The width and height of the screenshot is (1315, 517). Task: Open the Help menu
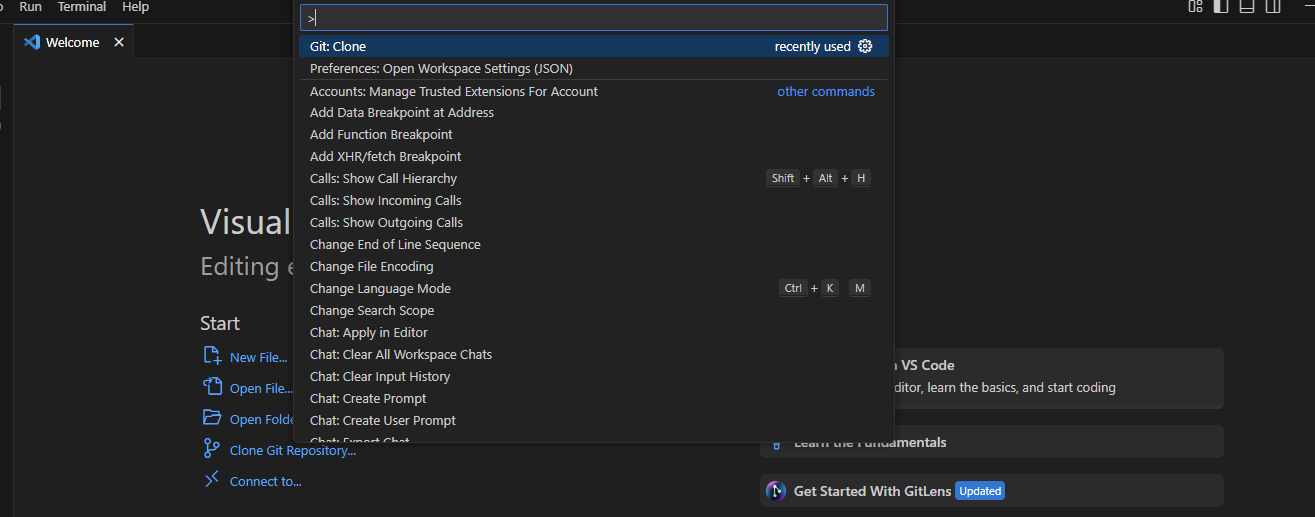(135, 7)
